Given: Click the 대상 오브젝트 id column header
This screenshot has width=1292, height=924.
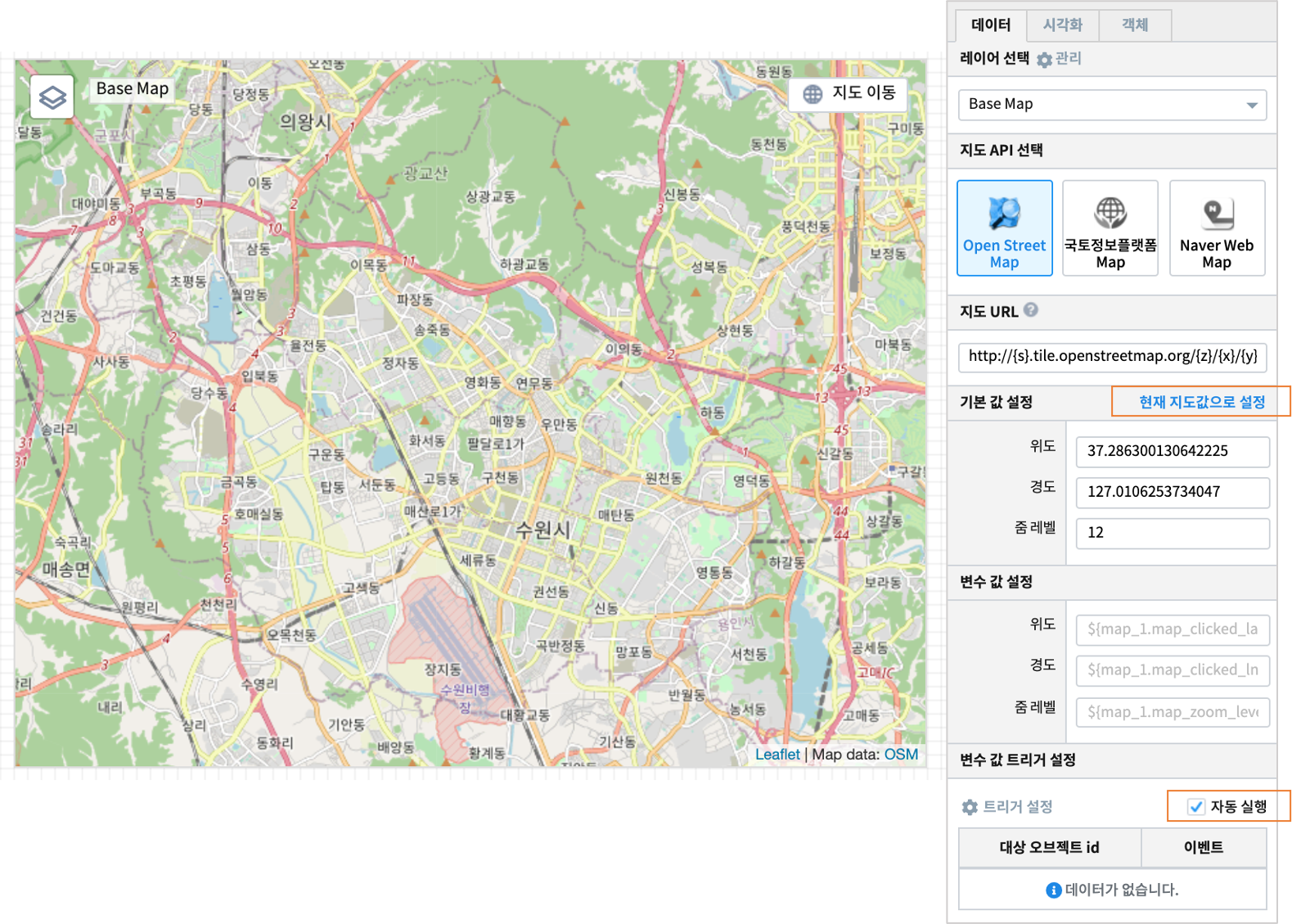Looking at the screenshot, I should click(x=1049, y=848).
